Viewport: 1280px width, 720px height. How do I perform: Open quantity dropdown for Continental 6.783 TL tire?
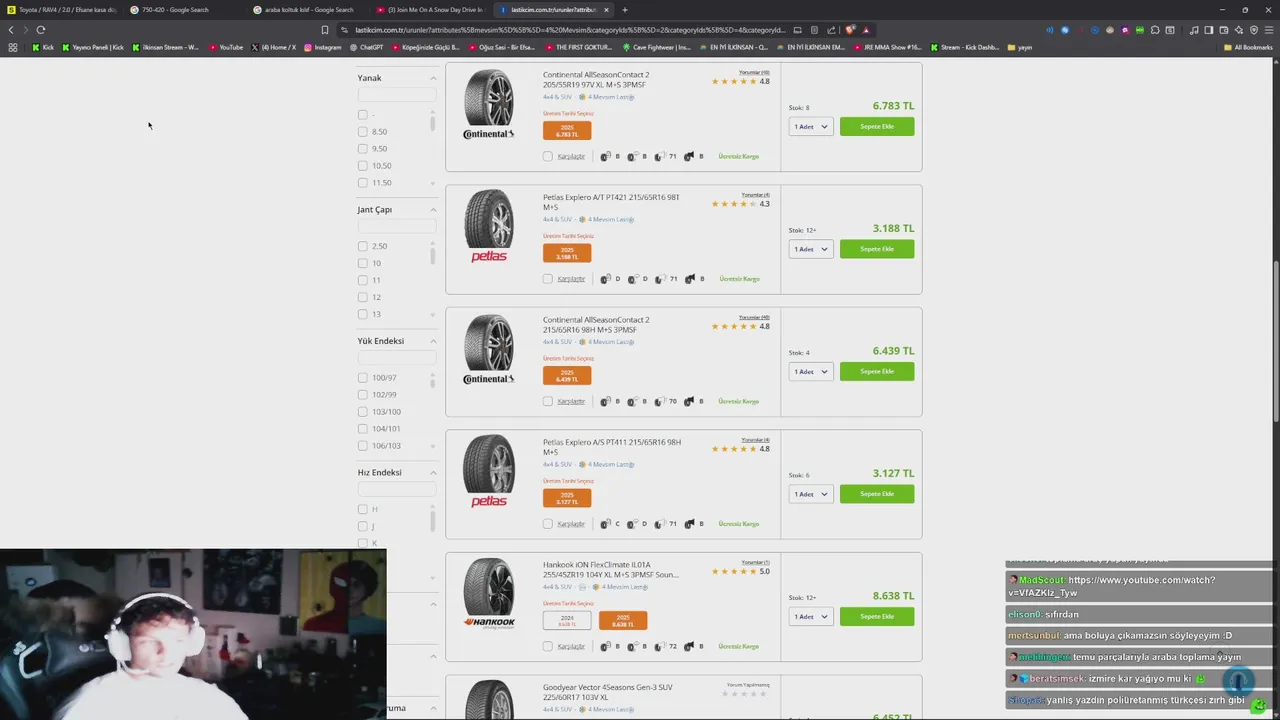tap(811, 127)
